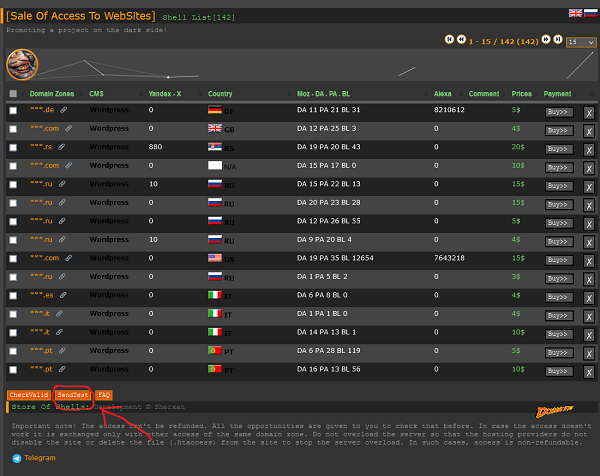600x476 pixels.
Task: Check the .es row checkbox
Action: (13, 296)
